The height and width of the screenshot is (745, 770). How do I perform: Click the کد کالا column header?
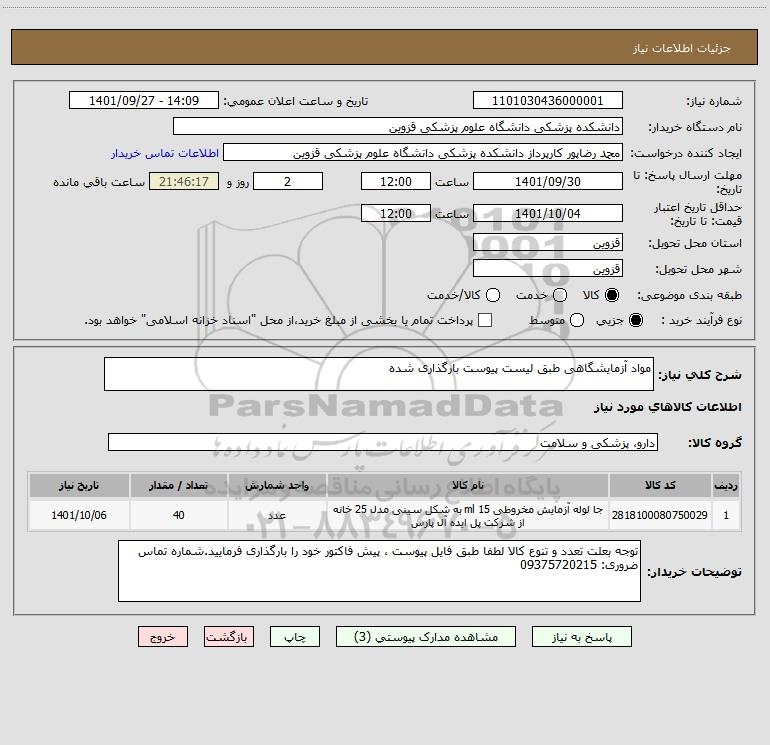[x=660, y=485]
